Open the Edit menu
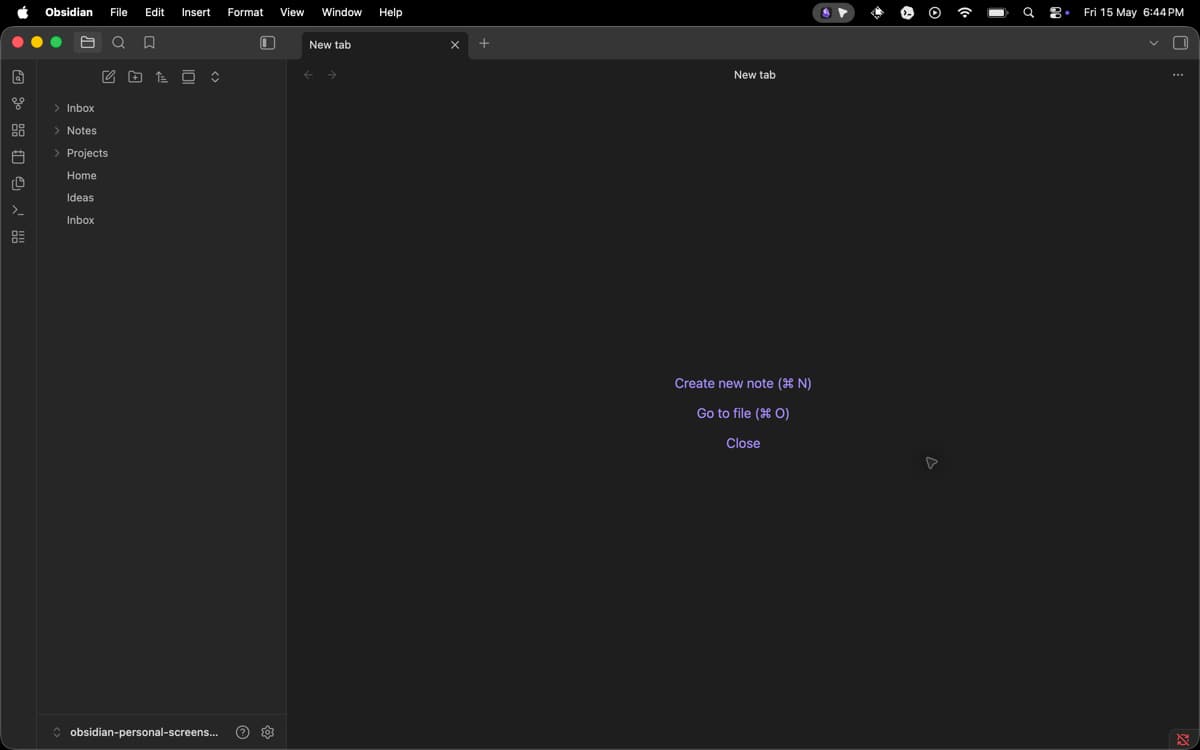 click(154, 12)
